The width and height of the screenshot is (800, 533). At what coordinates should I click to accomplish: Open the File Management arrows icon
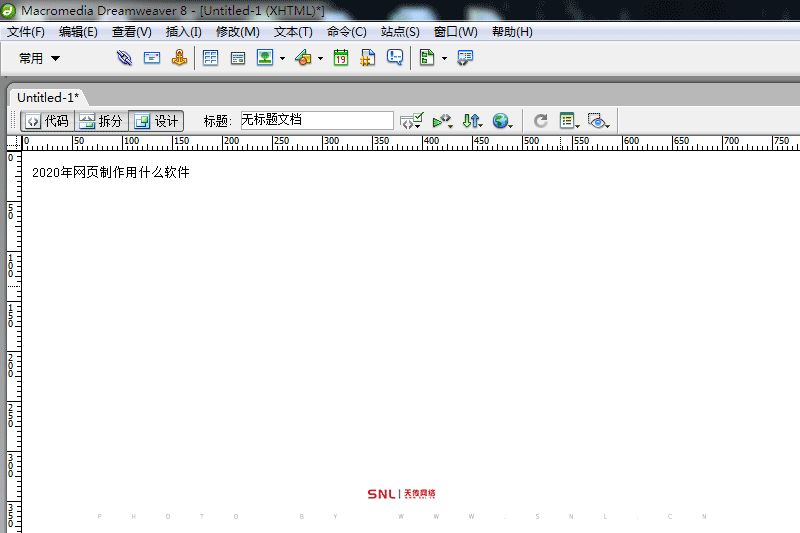472,121
